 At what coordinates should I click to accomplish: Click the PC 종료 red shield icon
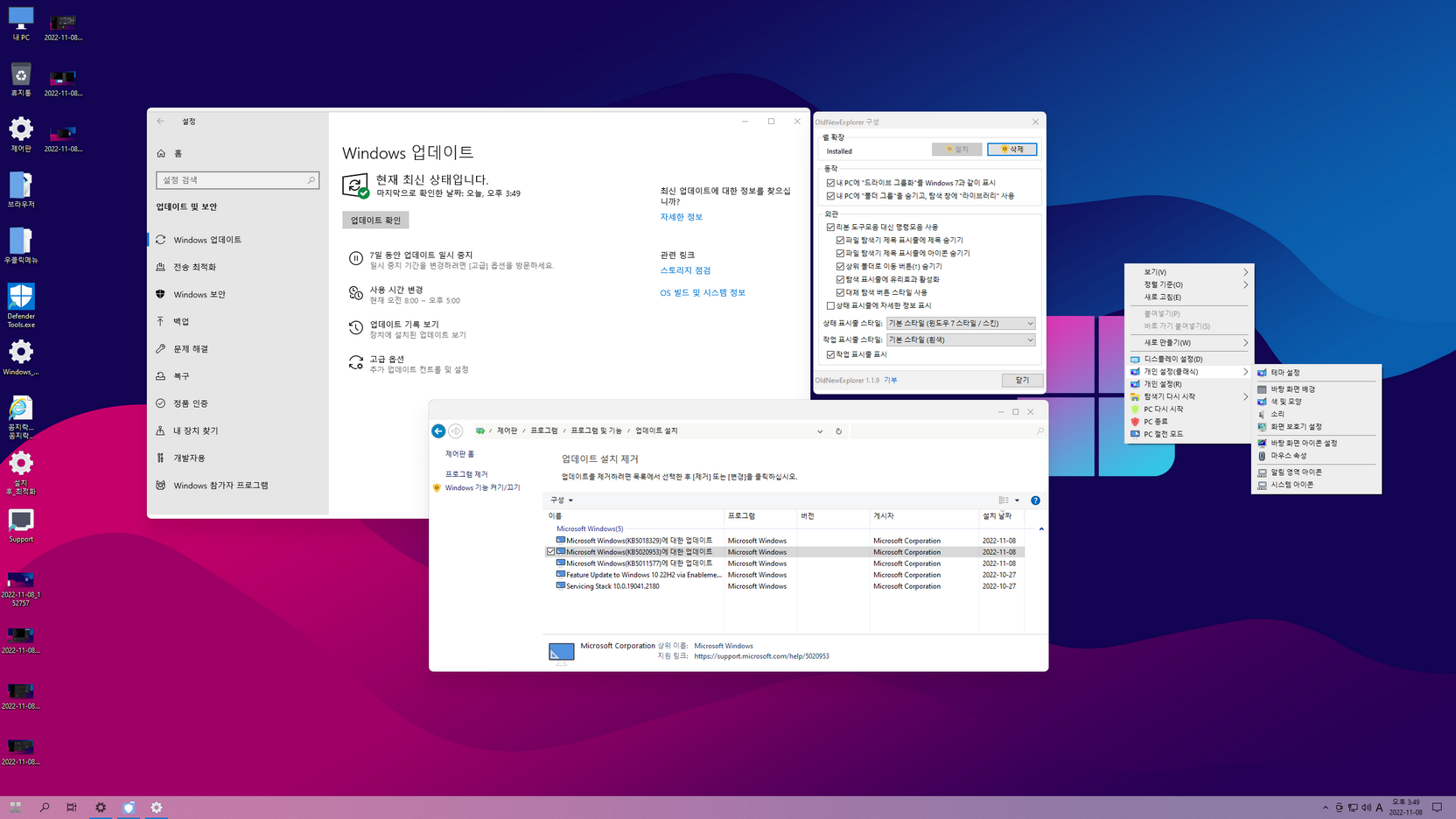click(x=1135, y=422)
